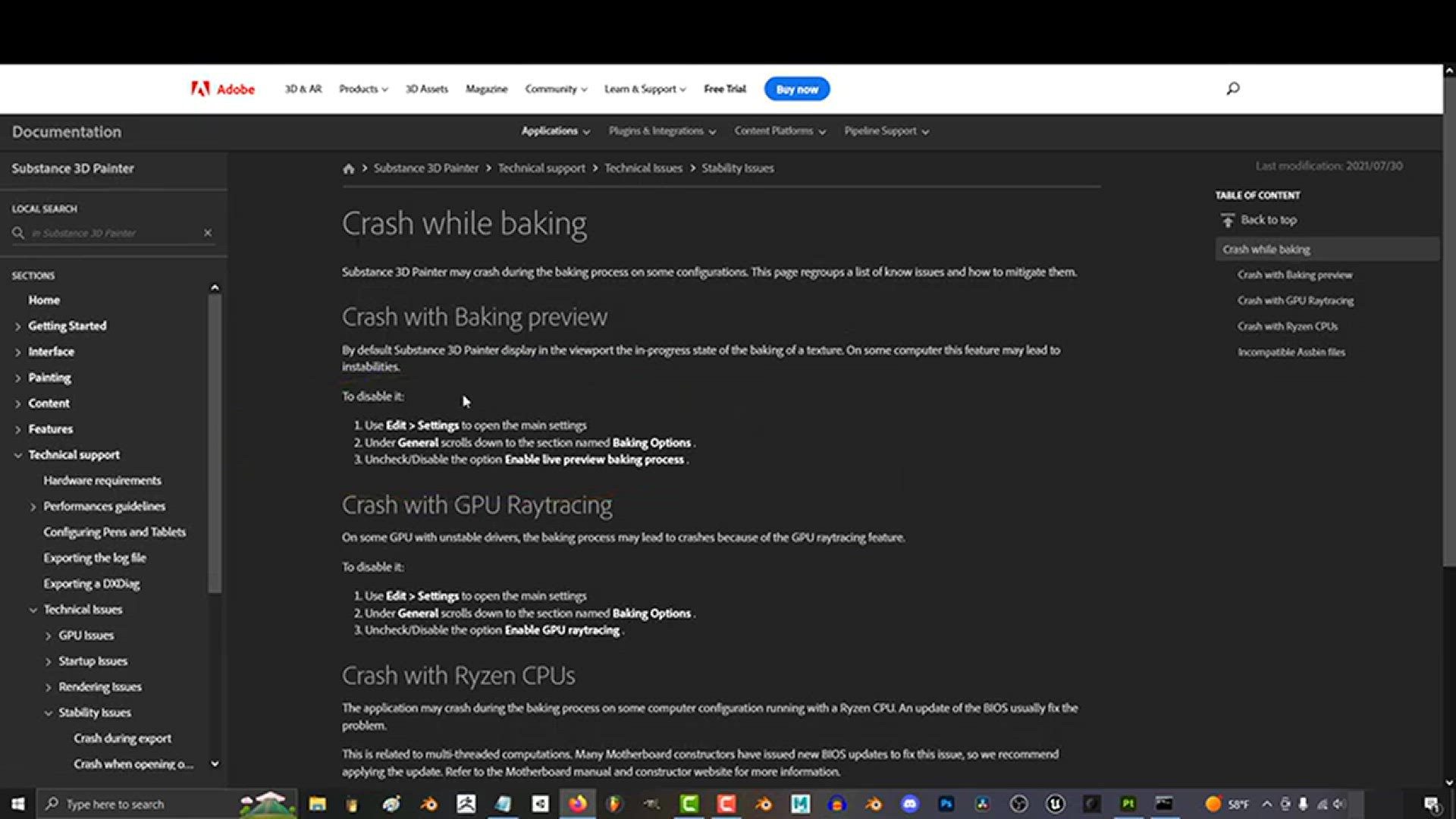Open Unreal Engine taskbar icon
Image resolution: width=1456 pixels, height=819 pixels.
coord(1055,804)
